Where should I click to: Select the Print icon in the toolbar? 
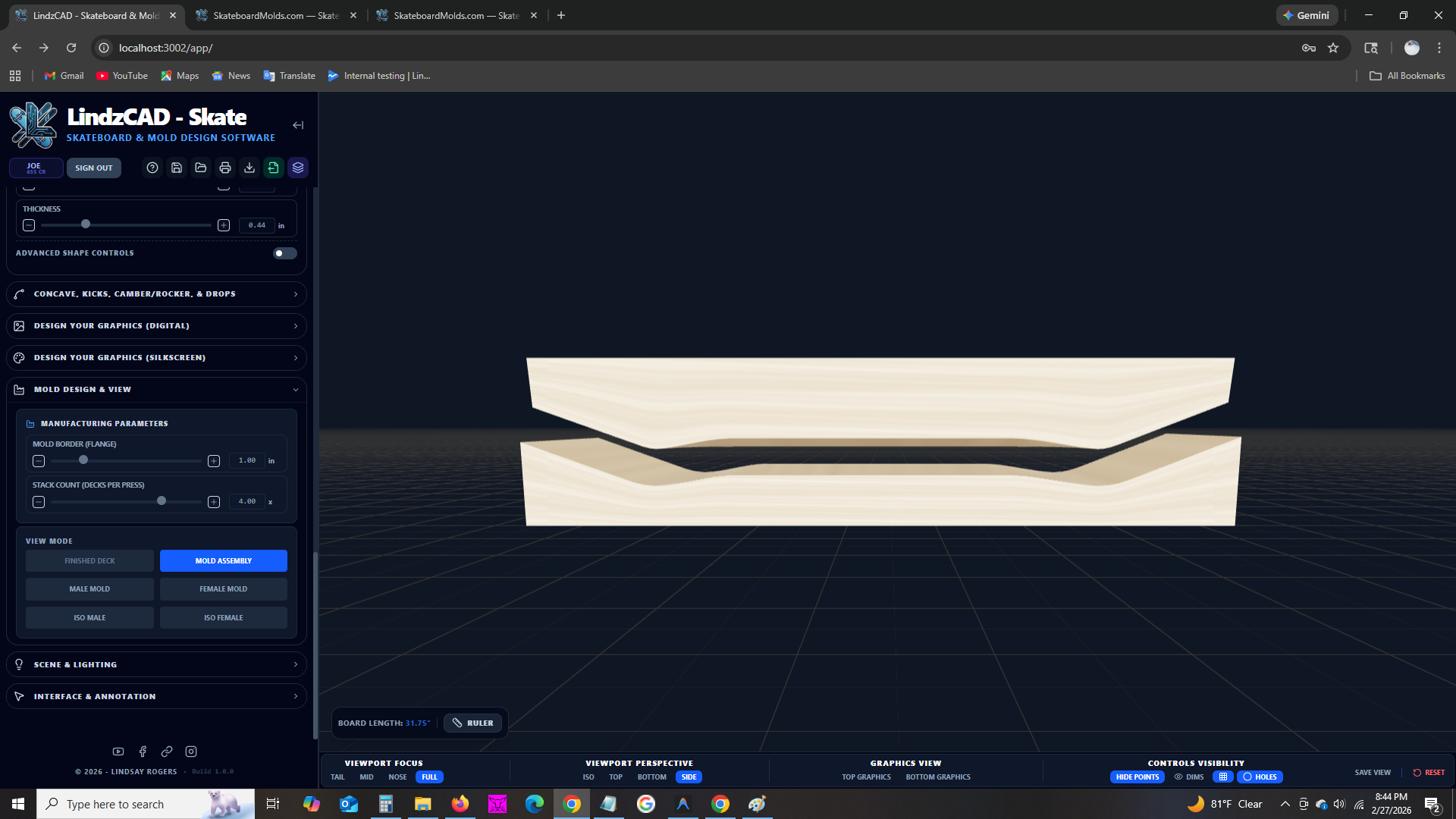coord(225,168)
